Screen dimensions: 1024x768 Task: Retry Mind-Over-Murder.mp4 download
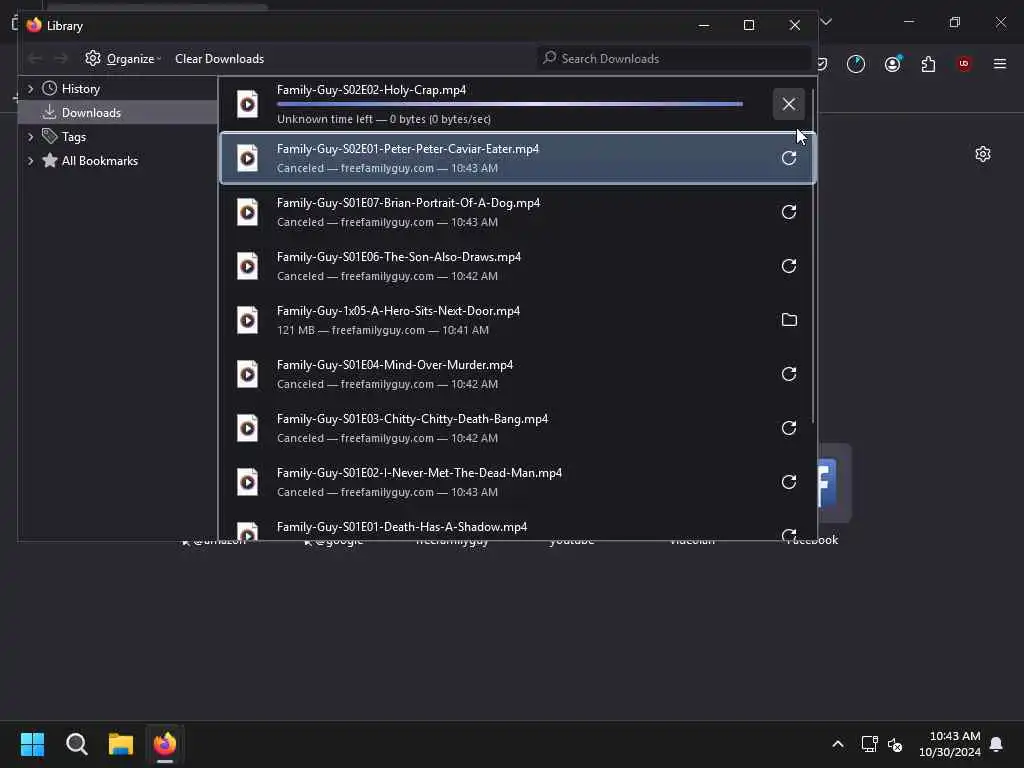click(x=788, y=374)
